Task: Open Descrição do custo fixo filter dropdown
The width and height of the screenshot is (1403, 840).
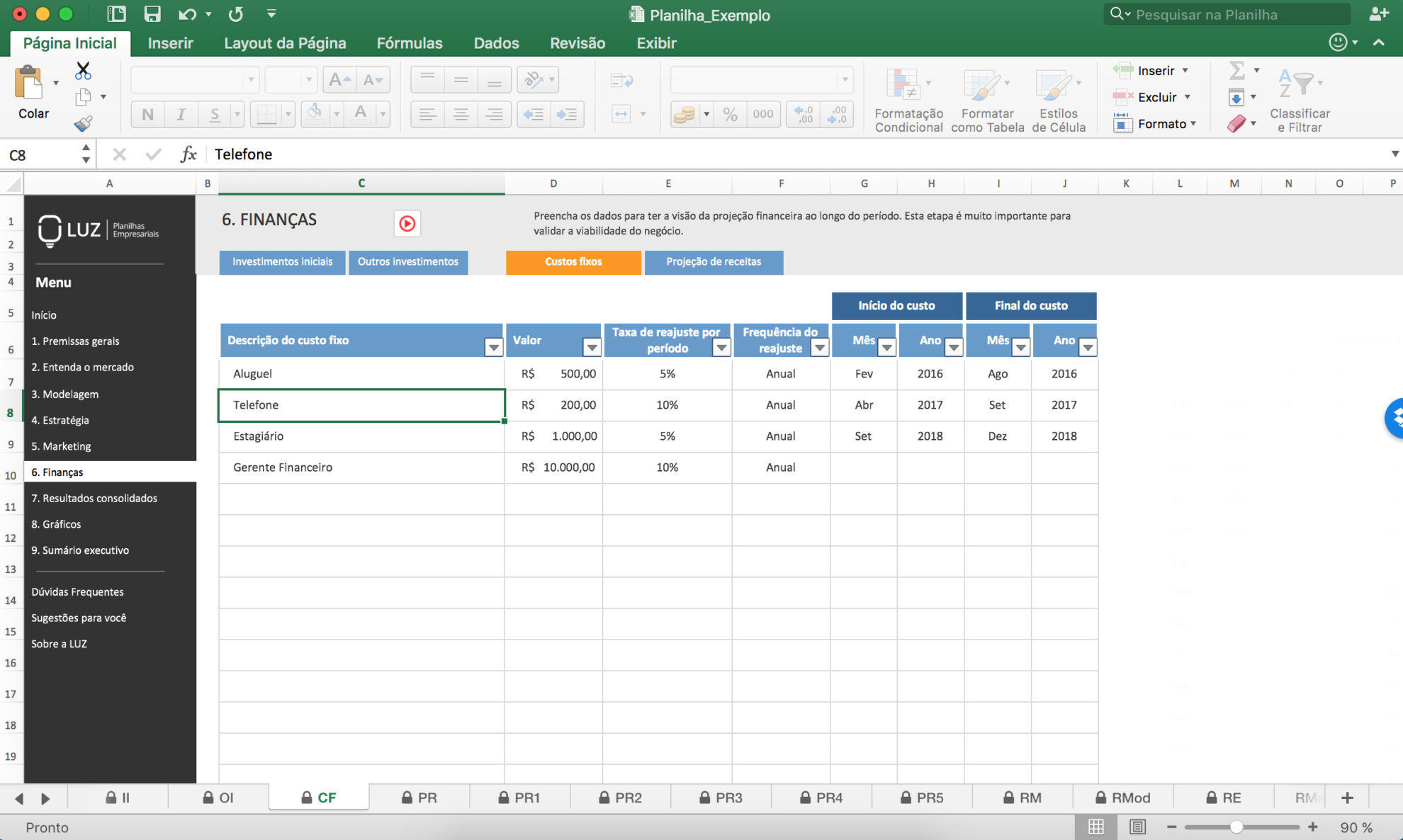Action: (x=493, y=347)
